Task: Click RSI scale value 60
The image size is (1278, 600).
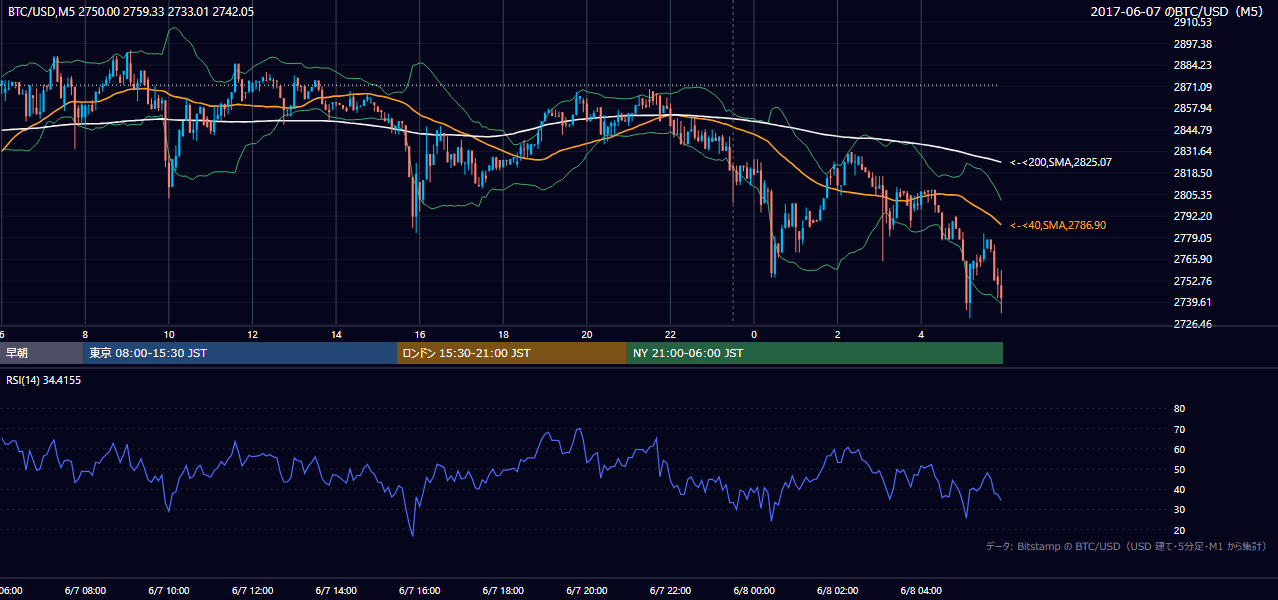Action: (1179, 449)
